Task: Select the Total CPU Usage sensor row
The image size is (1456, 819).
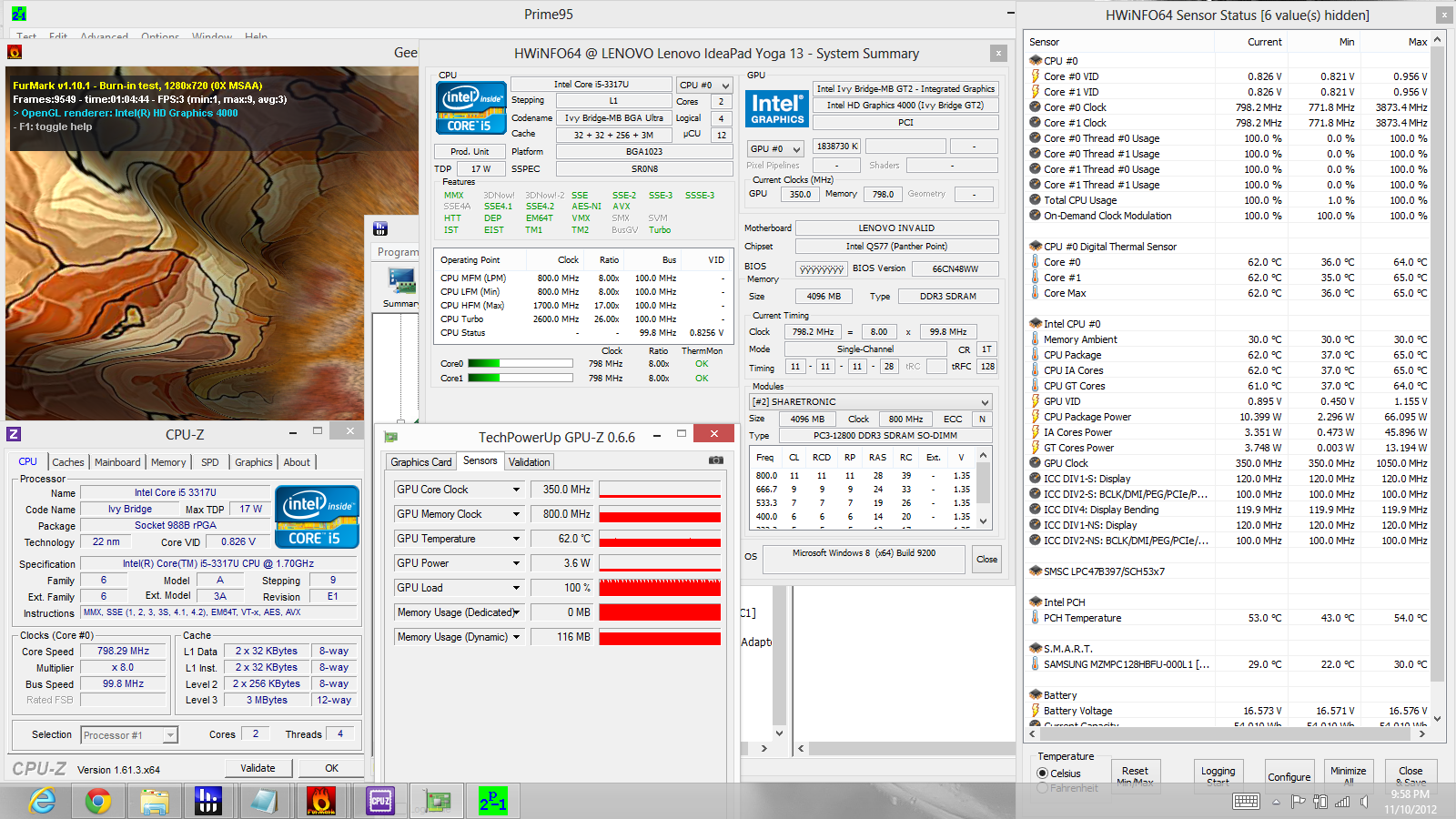Action: (1228, 200)
